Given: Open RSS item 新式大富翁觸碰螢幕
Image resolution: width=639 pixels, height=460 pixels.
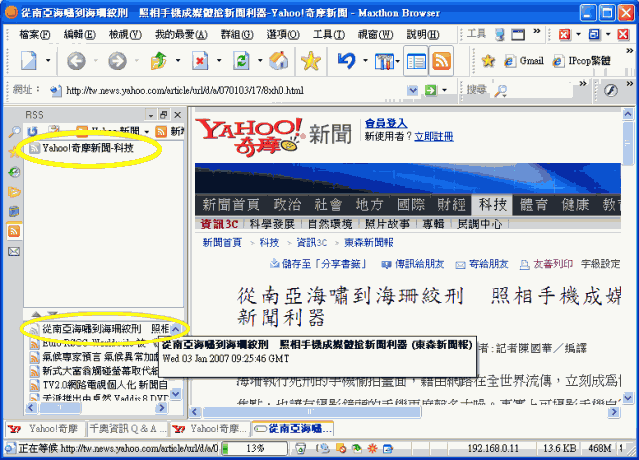Looking at the screenshot, I should 95,371.
